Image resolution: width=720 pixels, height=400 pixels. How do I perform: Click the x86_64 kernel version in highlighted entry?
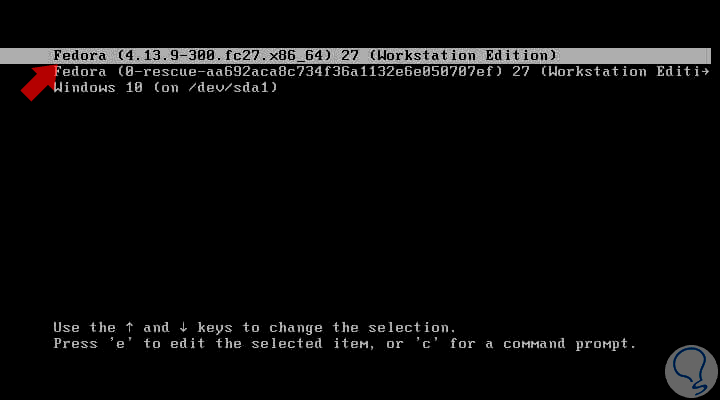pyautogui.click(x=225, y=56)
